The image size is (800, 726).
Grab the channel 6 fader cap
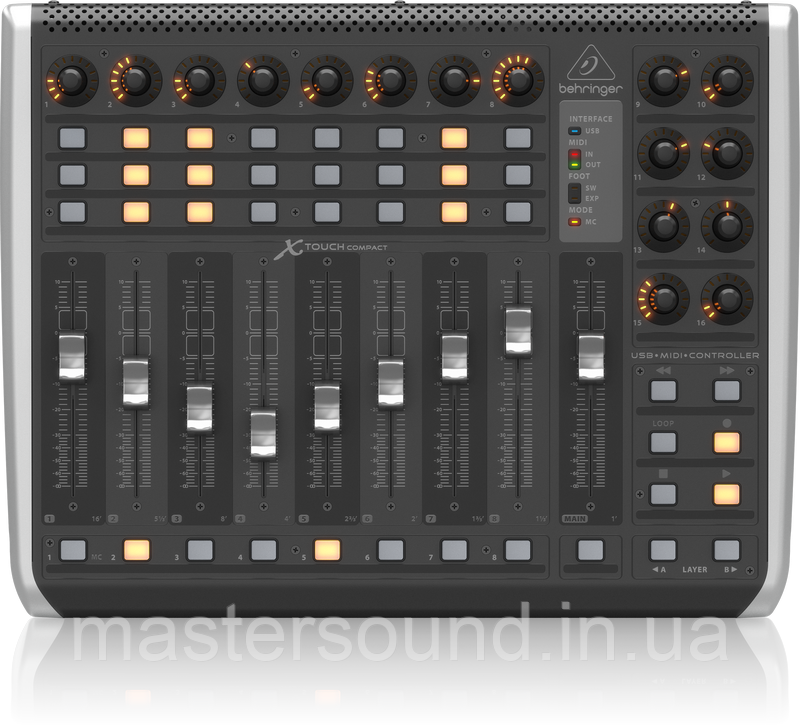point(391,383)
